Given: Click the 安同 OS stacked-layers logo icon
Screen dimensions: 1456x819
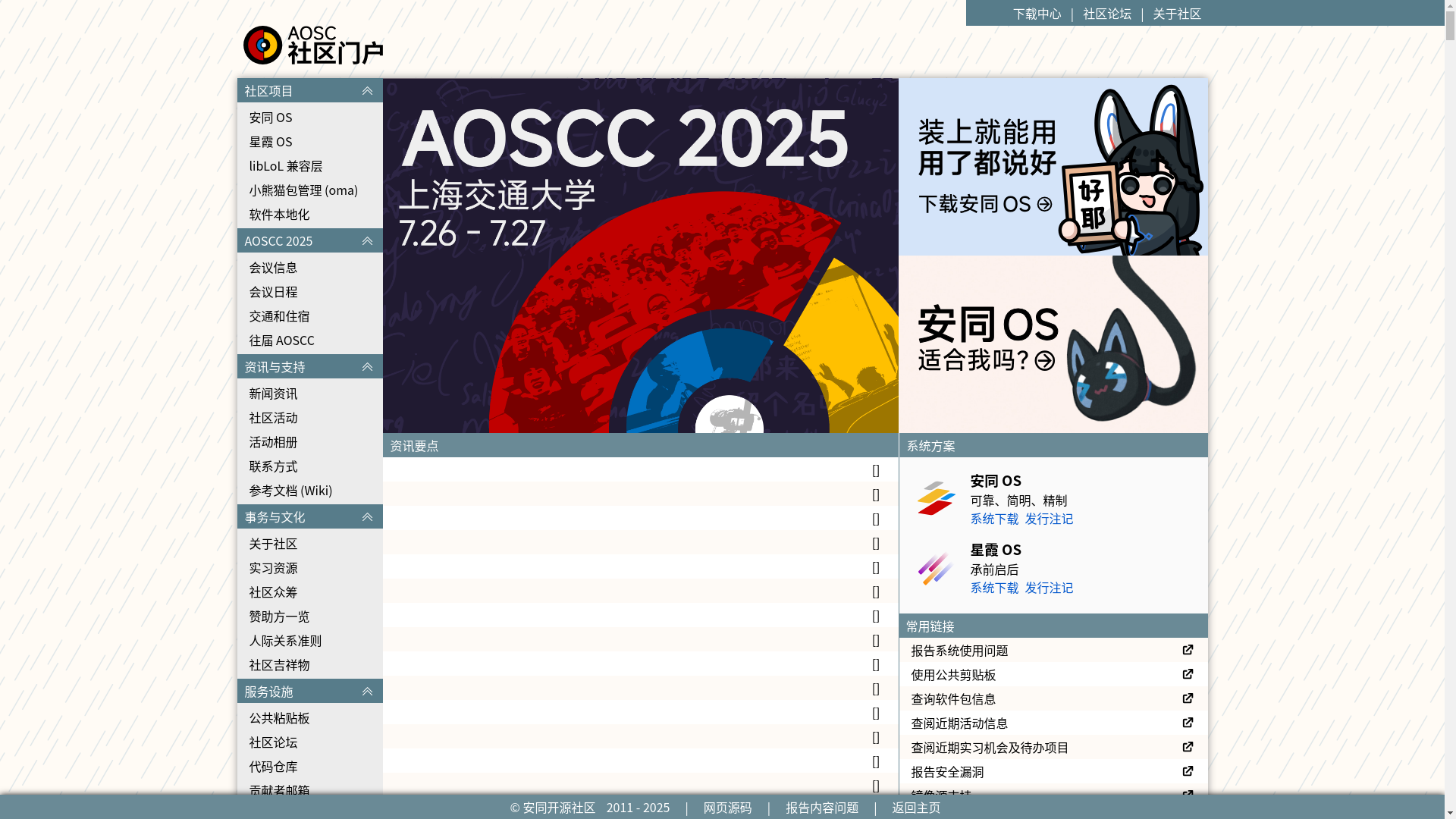Looking at the screenshot, I should [x=937, y=498].
